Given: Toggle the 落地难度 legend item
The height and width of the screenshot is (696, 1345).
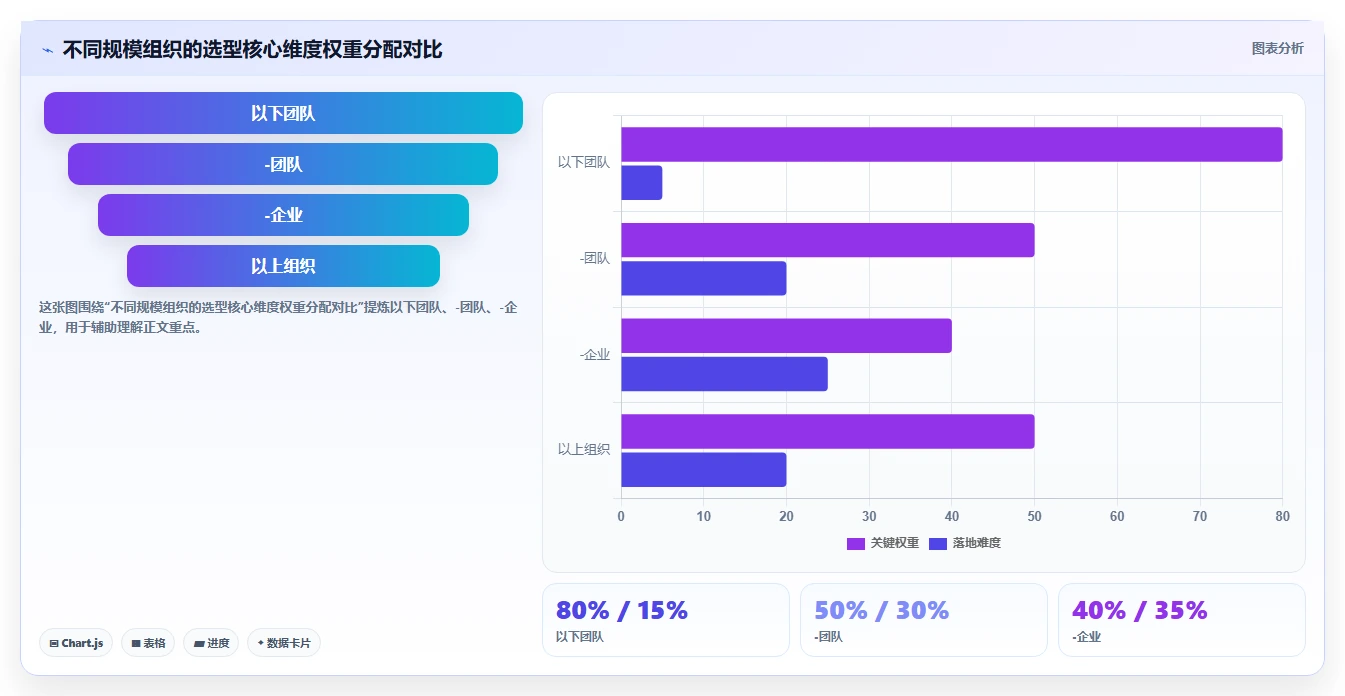Looking at the screenshot, I should 965,543.
